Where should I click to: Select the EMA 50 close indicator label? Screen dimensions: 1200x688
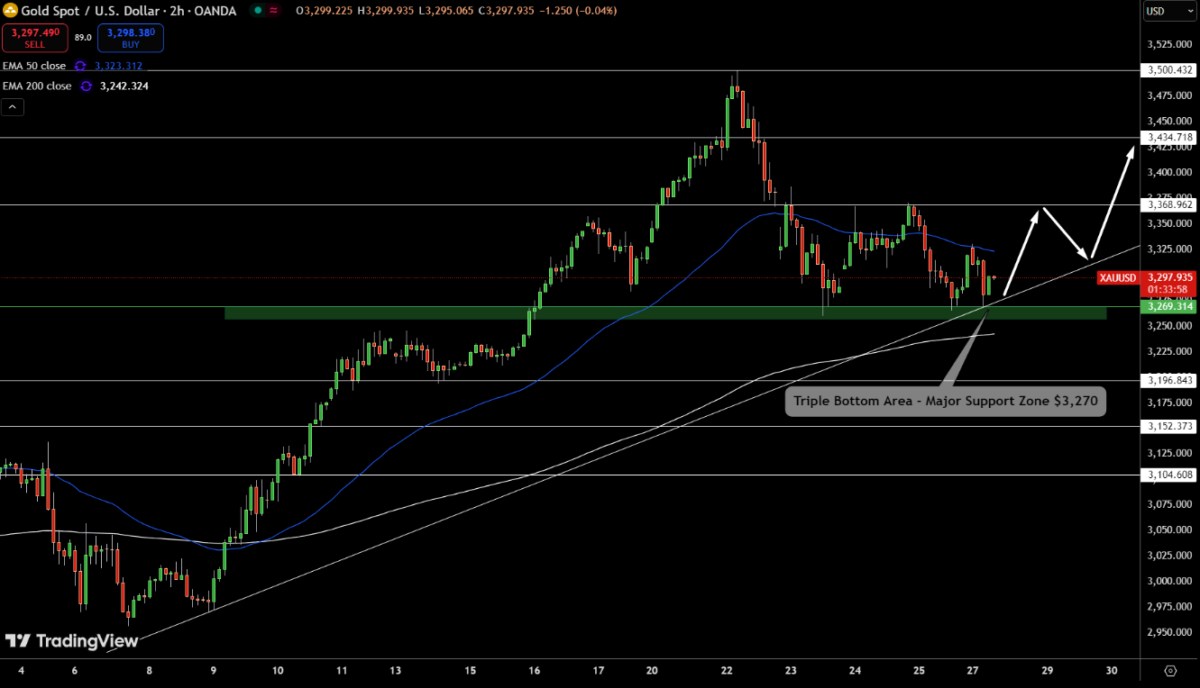(x=34, y=66)
